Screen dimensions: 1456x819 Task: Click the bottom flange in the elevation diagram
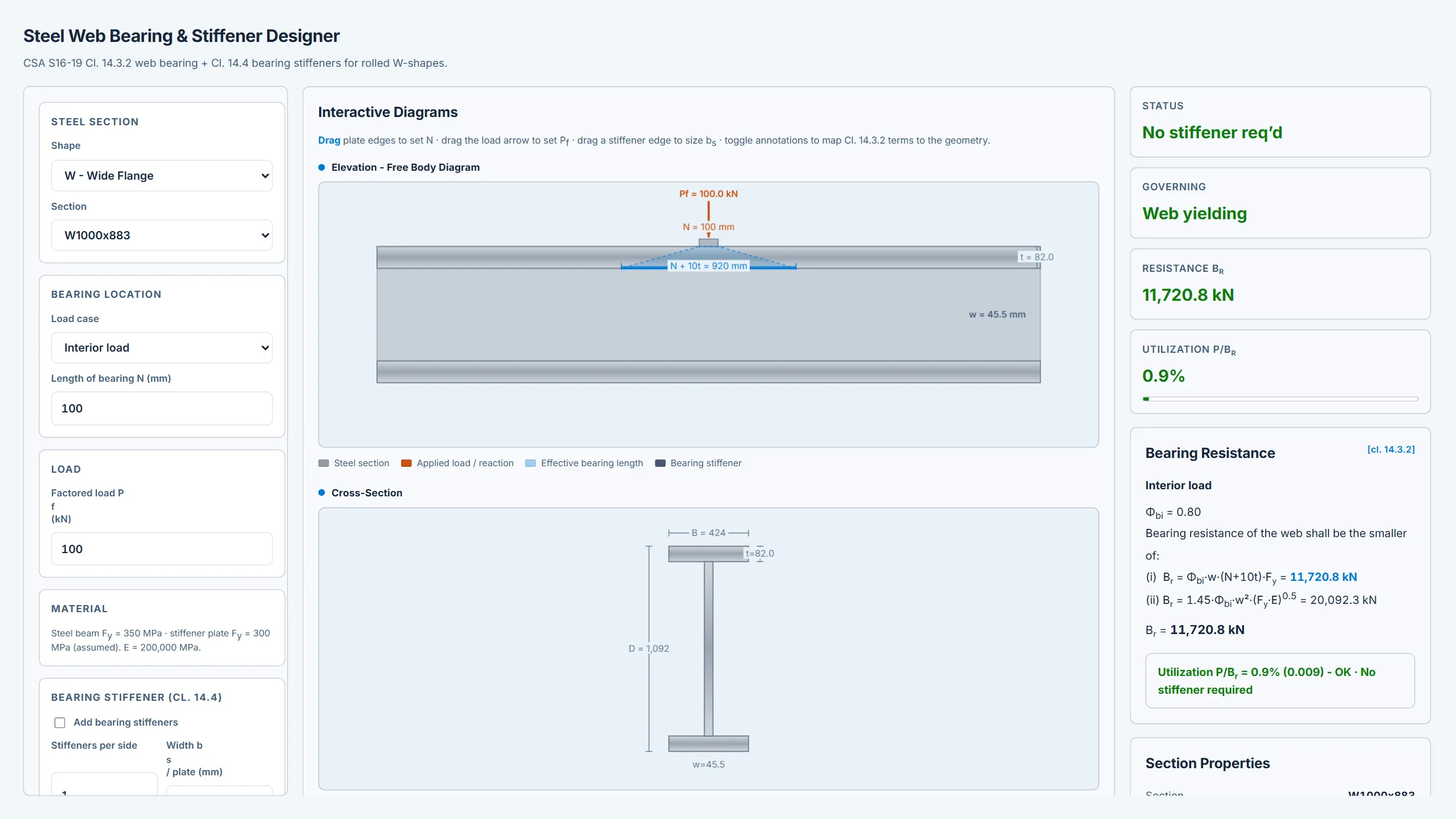coord(708,372)
